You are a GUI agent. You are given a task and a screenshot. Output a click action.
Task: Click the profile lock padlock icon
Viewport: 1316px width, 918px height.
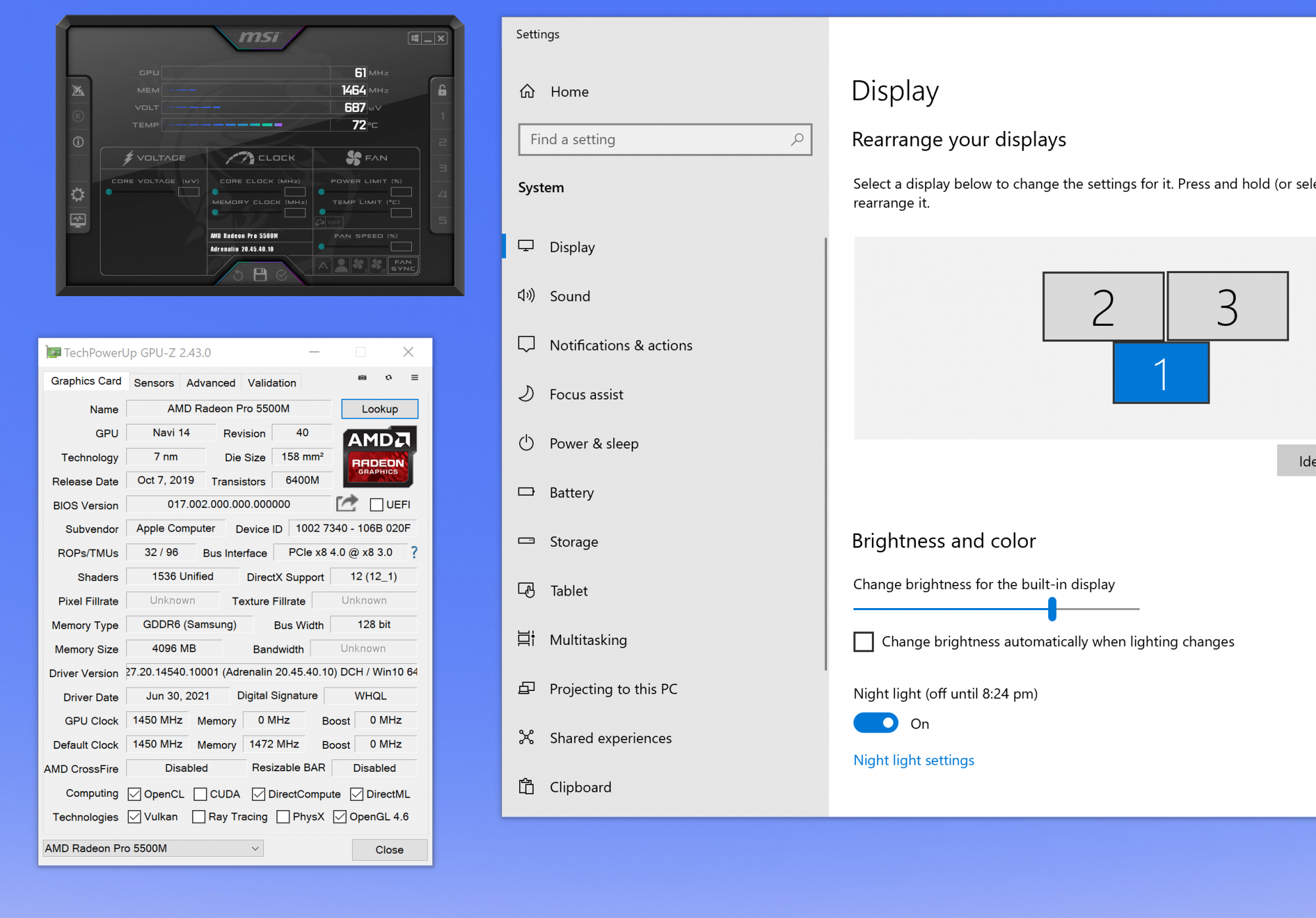pyautogui.click(x=442, y=90)
